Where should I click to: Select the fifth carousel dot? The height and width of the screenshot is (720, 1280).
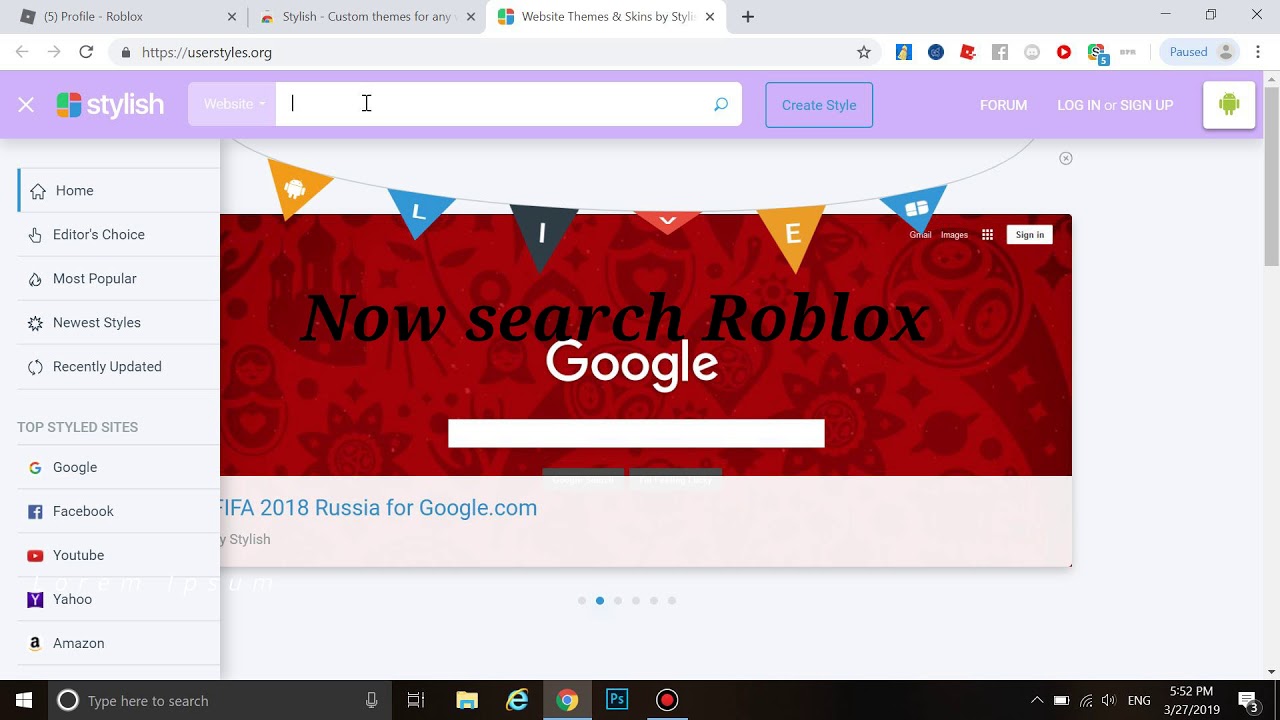[x=654, y=601]
